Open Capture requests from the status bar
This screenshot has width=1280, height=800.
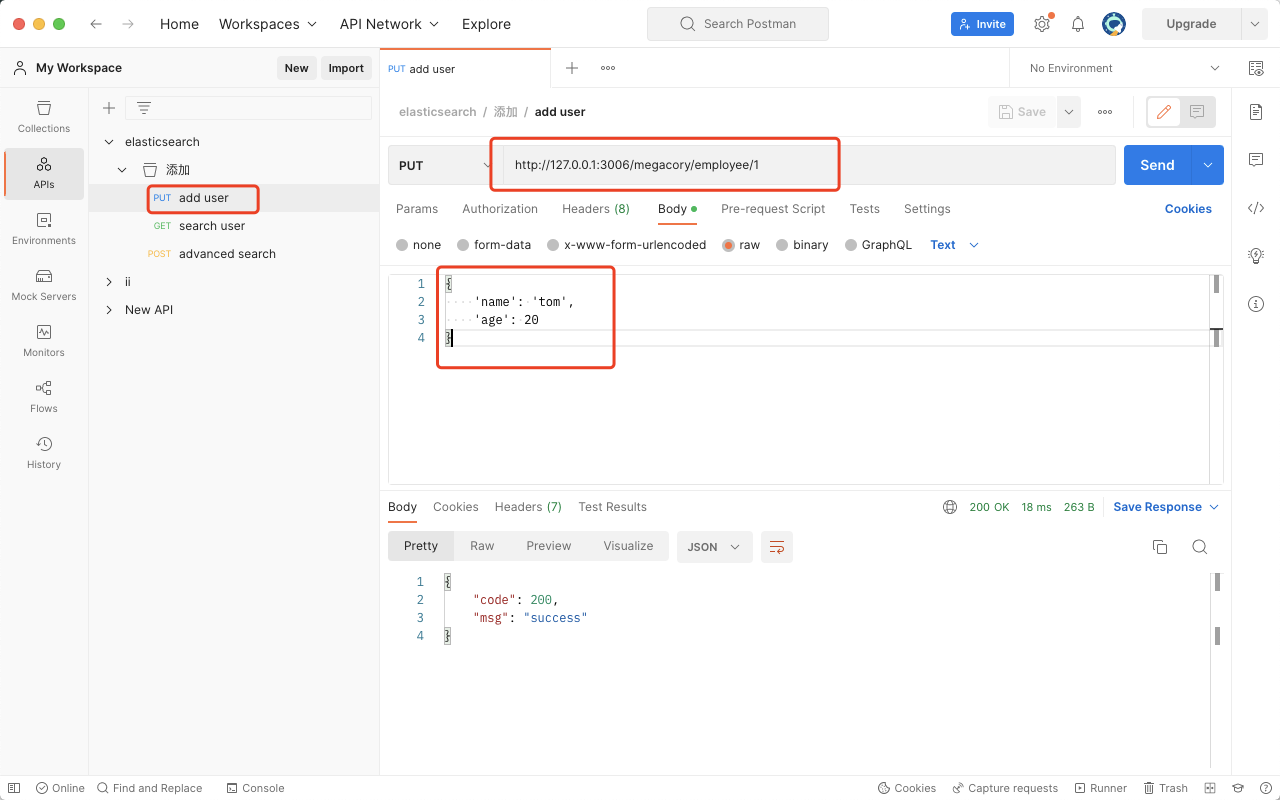(1005, 787)
